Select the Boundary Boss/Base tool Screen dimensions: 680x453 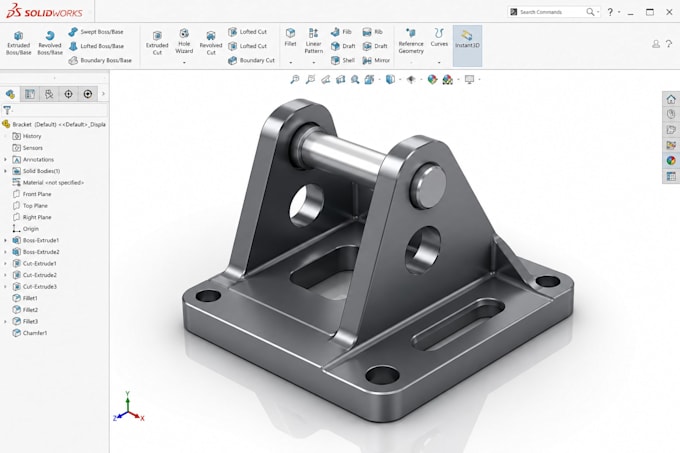100,60
